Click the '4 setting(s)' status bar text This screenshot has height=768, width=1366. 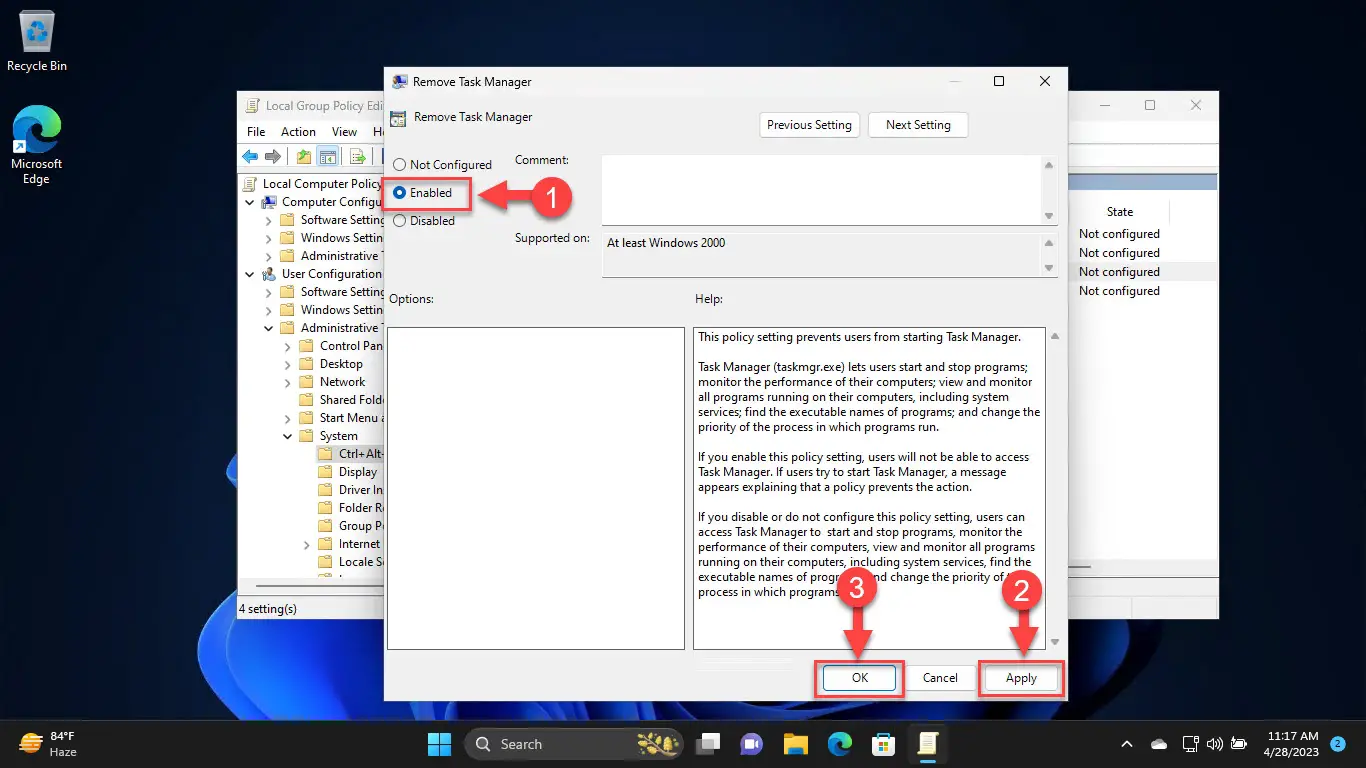(x=268, y=609)
